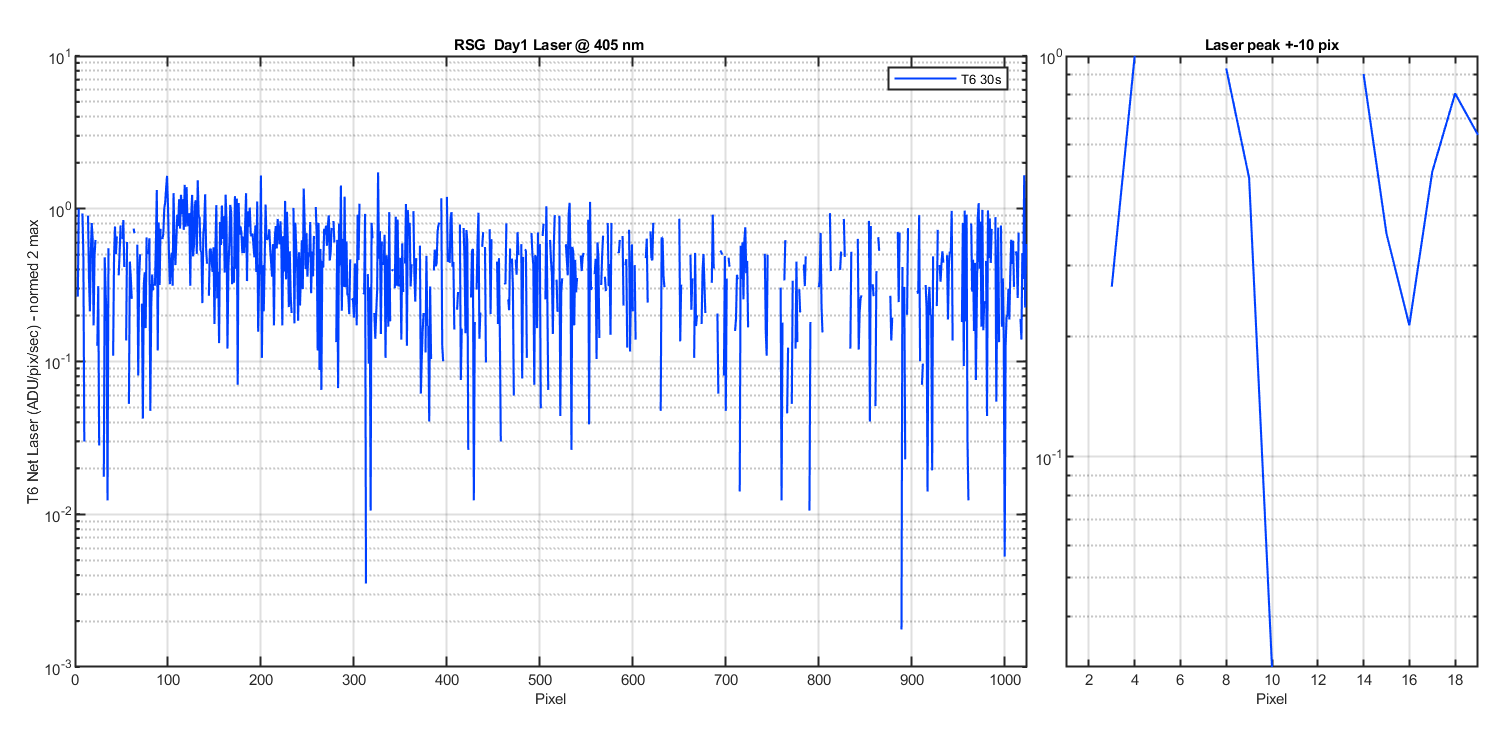The image size is (1500, 750).
Task: Click the x-axis tick label '18' in the right plot
Action: [x=1455, y=680]
